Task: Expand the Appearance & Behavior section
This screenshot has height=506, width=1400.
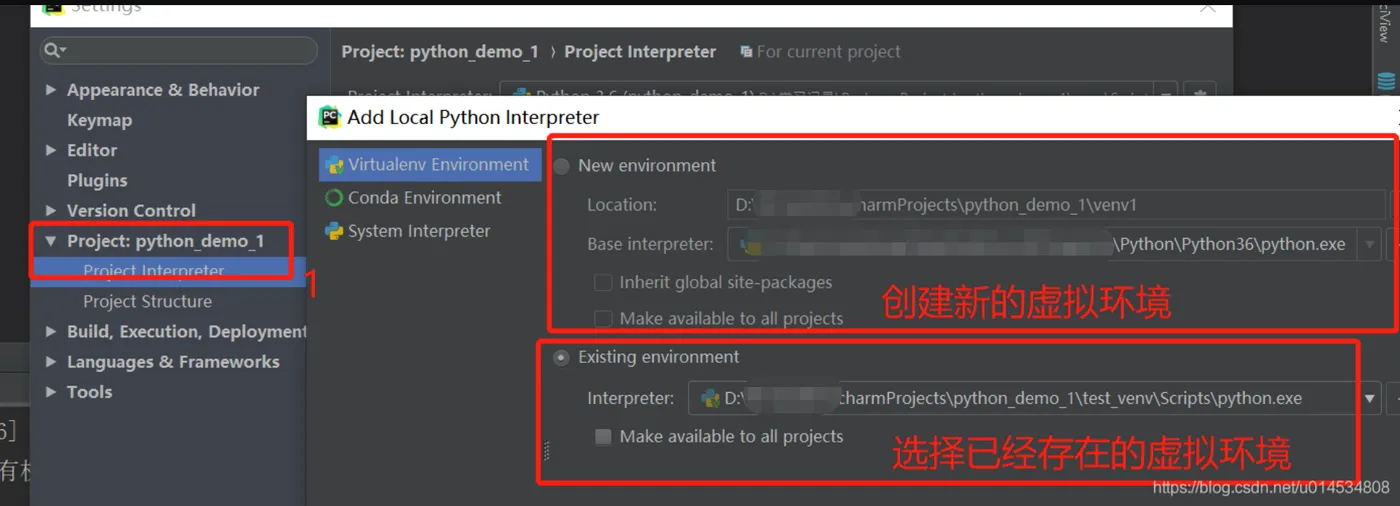Action: tap(51, 90)
